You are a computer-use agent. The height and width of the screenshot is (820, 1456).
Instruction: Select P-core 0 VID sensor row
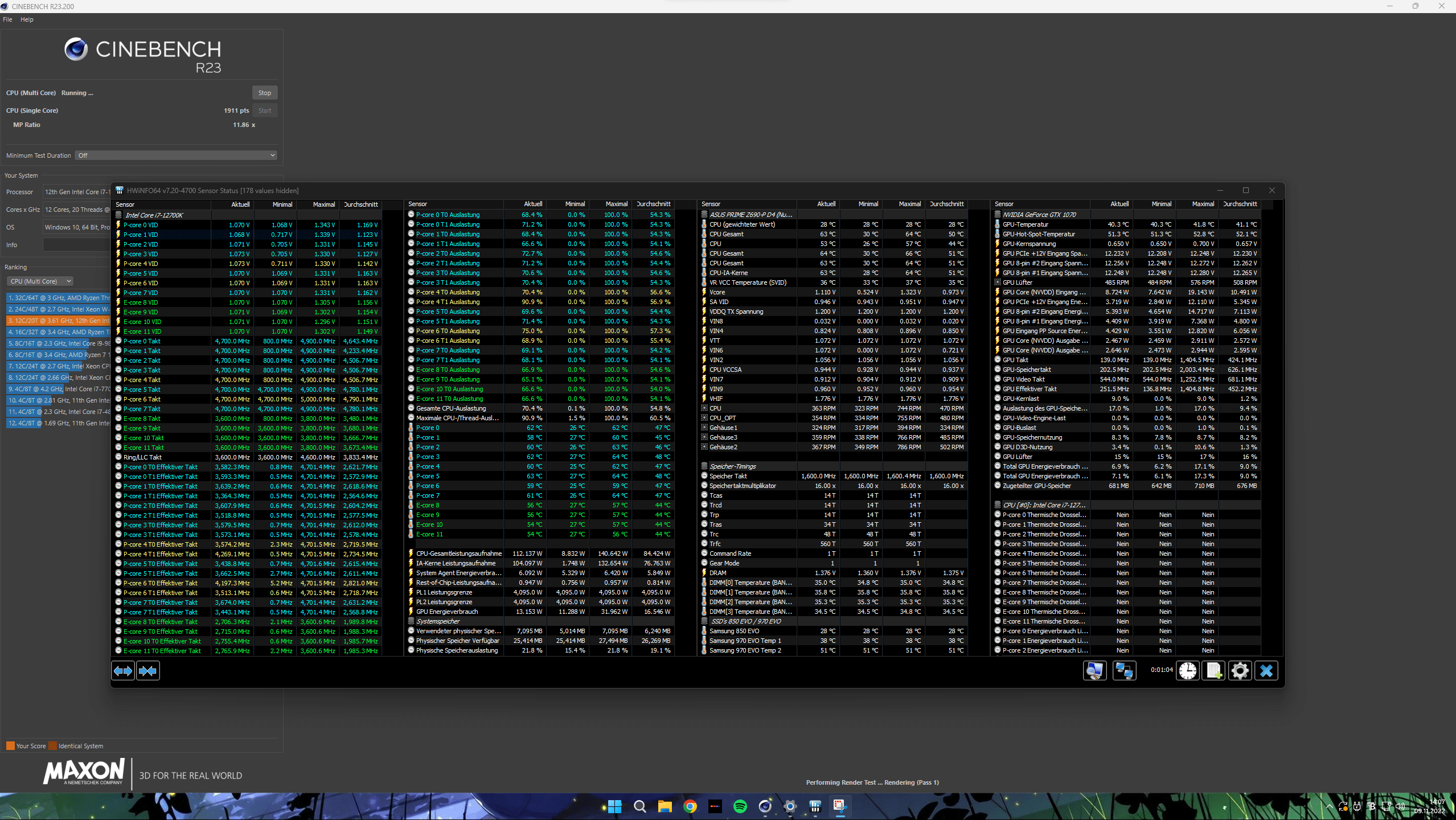tap(248, 225)
